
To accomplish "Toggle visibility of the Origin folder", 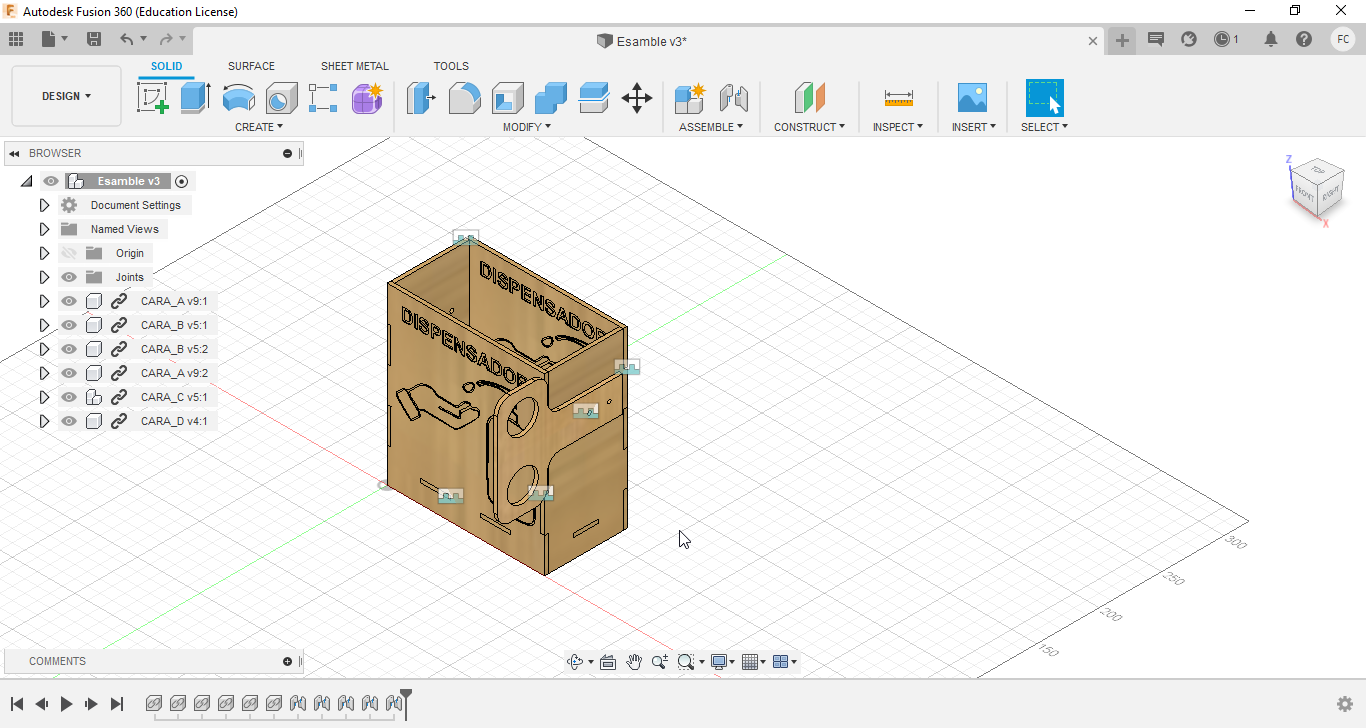I will [x=68, y=253].
